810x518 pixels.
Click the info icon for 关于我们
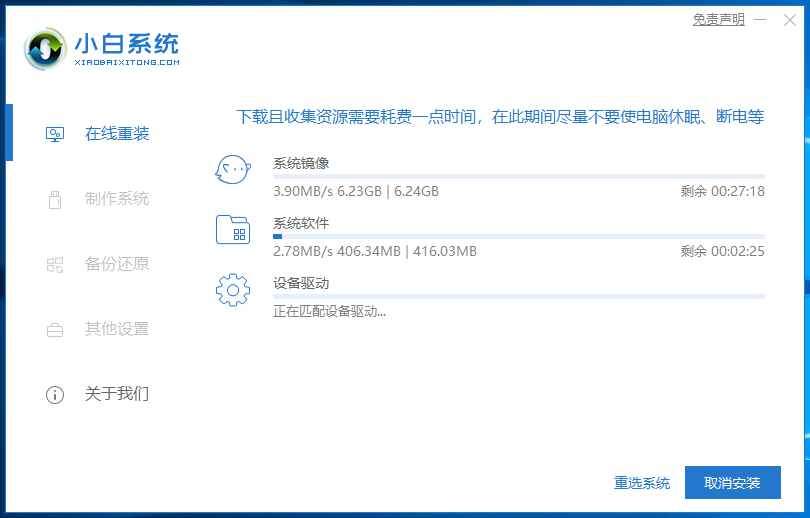(x=55, y=395)
